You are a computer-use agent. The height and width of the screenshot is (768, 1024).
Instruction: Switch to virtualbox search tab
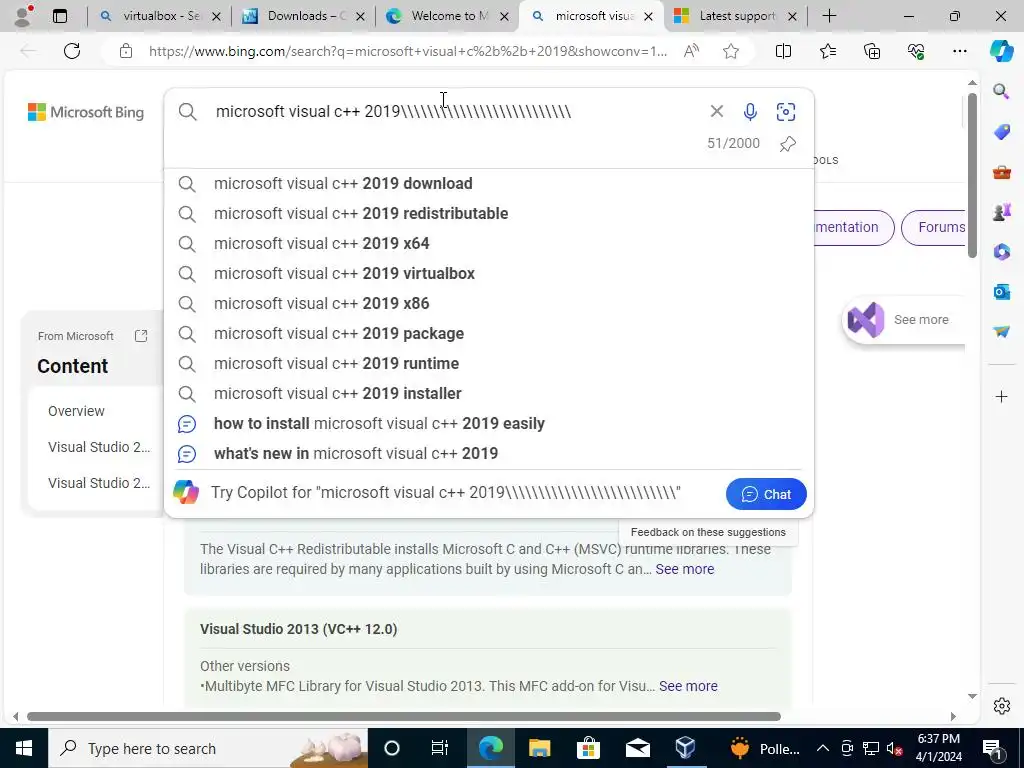pyautogui.click(x=159, y=16)
